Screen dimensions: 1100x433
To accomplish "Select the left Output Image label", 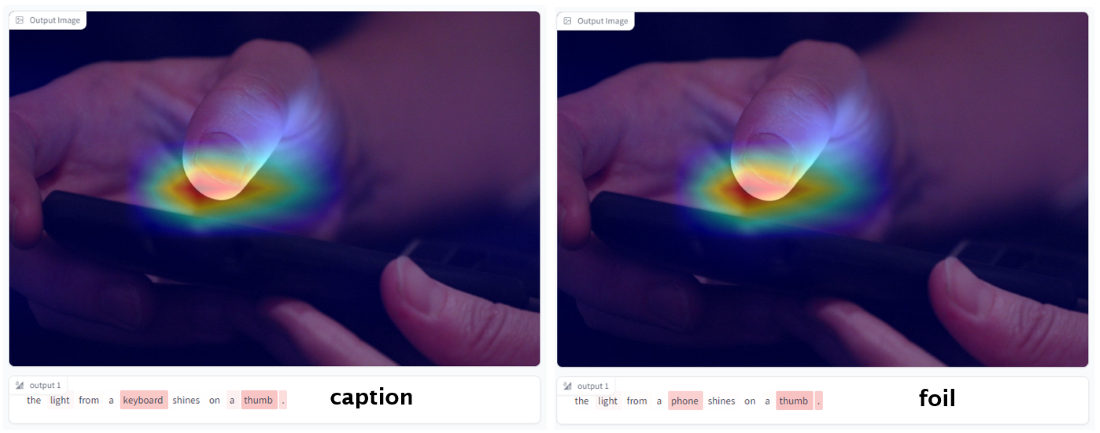I will [48, 20].
